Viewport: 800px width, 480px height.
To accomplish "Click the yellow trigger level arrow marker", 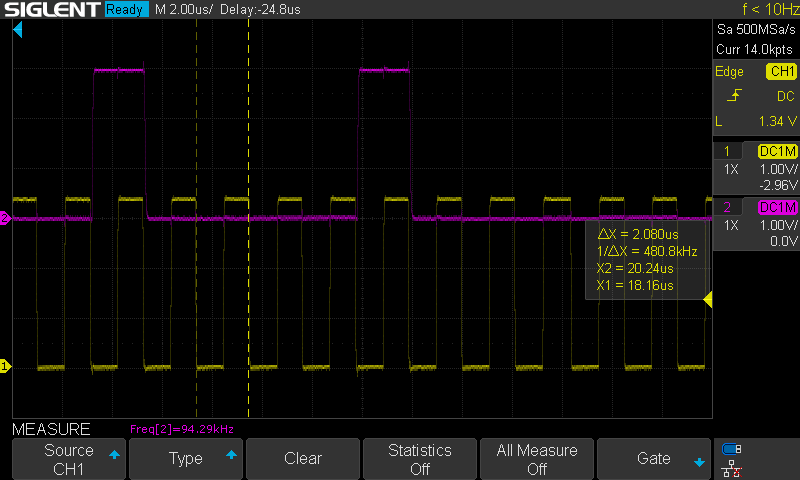I will (x=707, y=300).
